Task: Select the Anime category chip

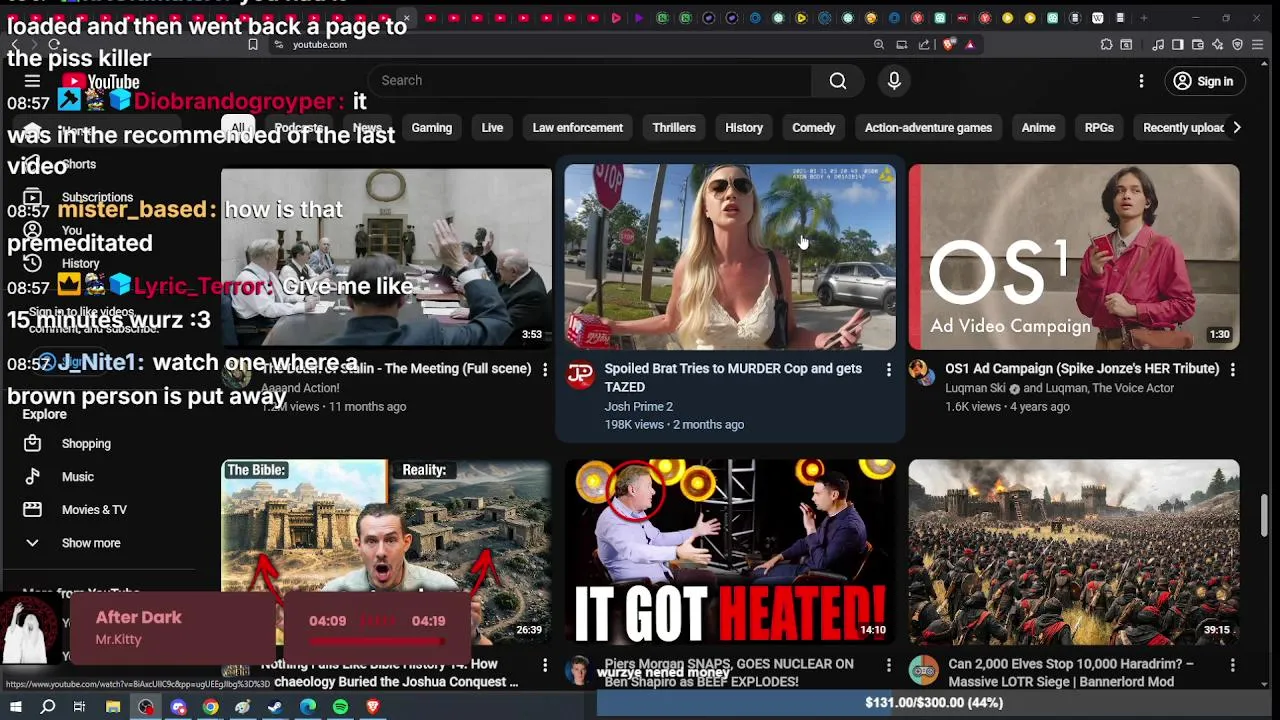Action: (x=1038, y=128)
